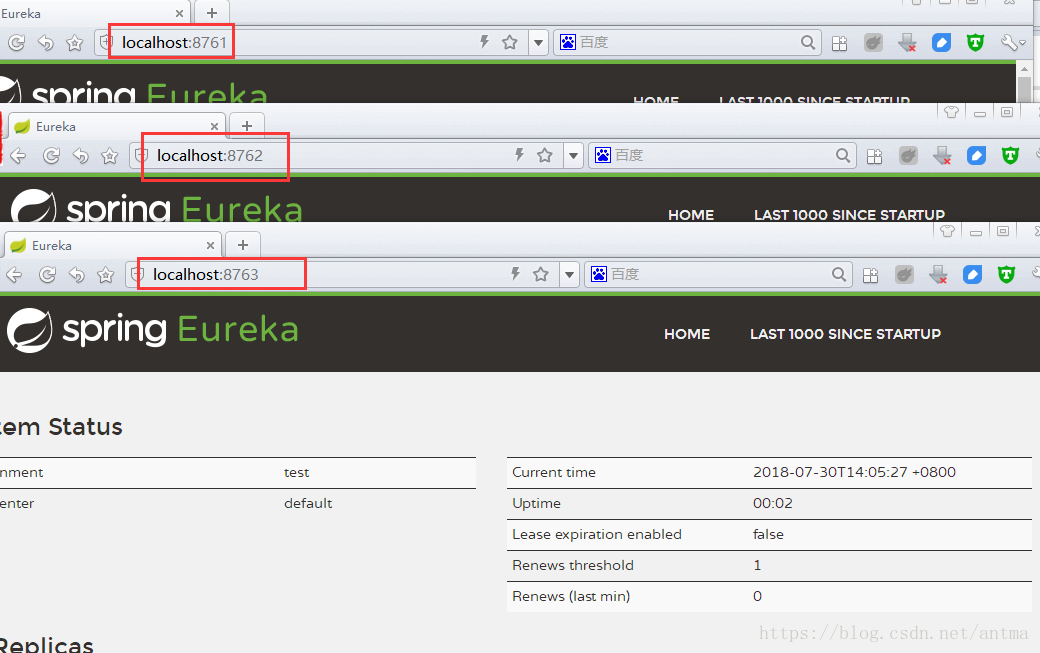This screenshot has width=1040, height=653.
Task: Select the Eureka tab in localhost:8763 window
Action: tap(113, 245)
